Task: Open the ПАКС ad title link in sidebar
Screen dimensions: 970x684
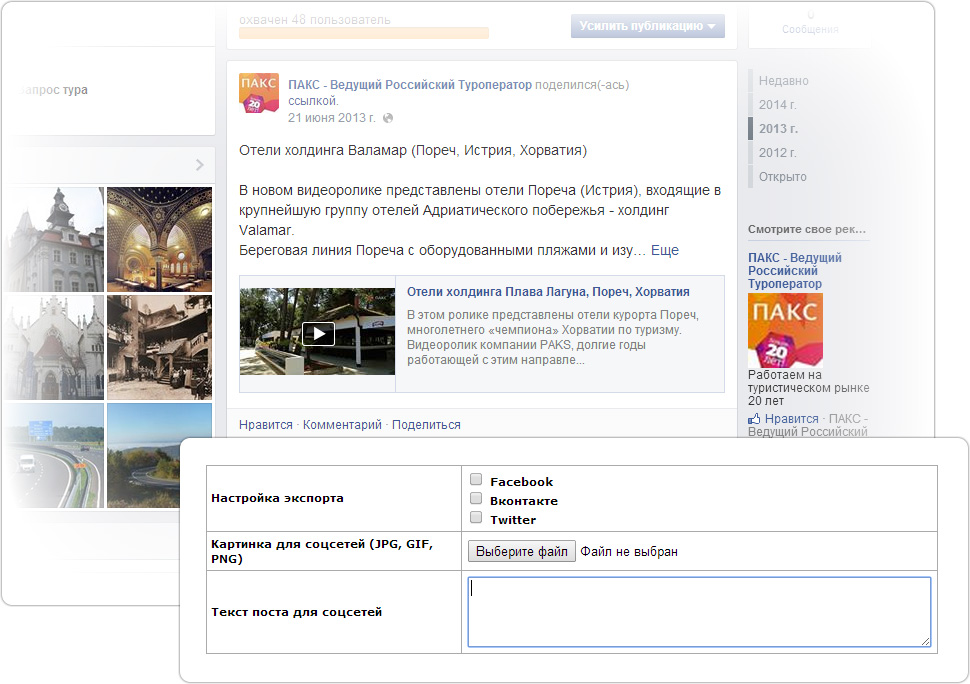Action: coord(795,270)
